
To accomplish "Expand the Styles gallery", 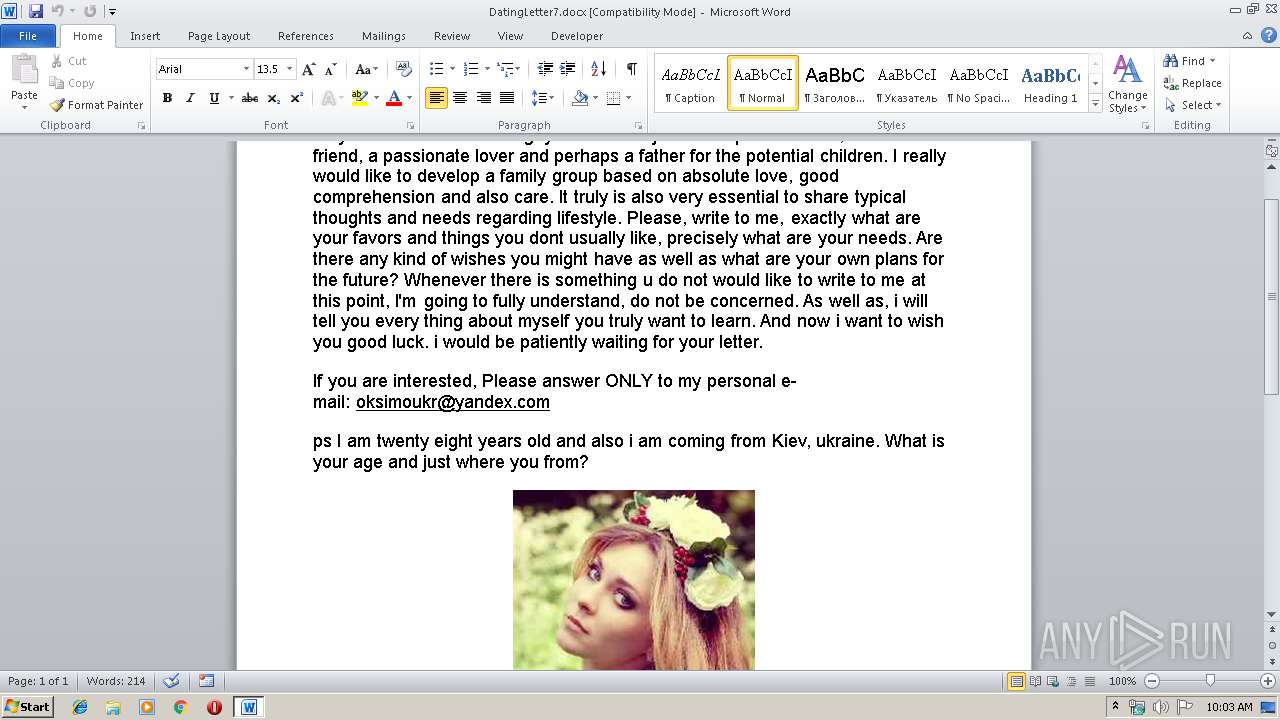I will click(x=1095, y=104).
